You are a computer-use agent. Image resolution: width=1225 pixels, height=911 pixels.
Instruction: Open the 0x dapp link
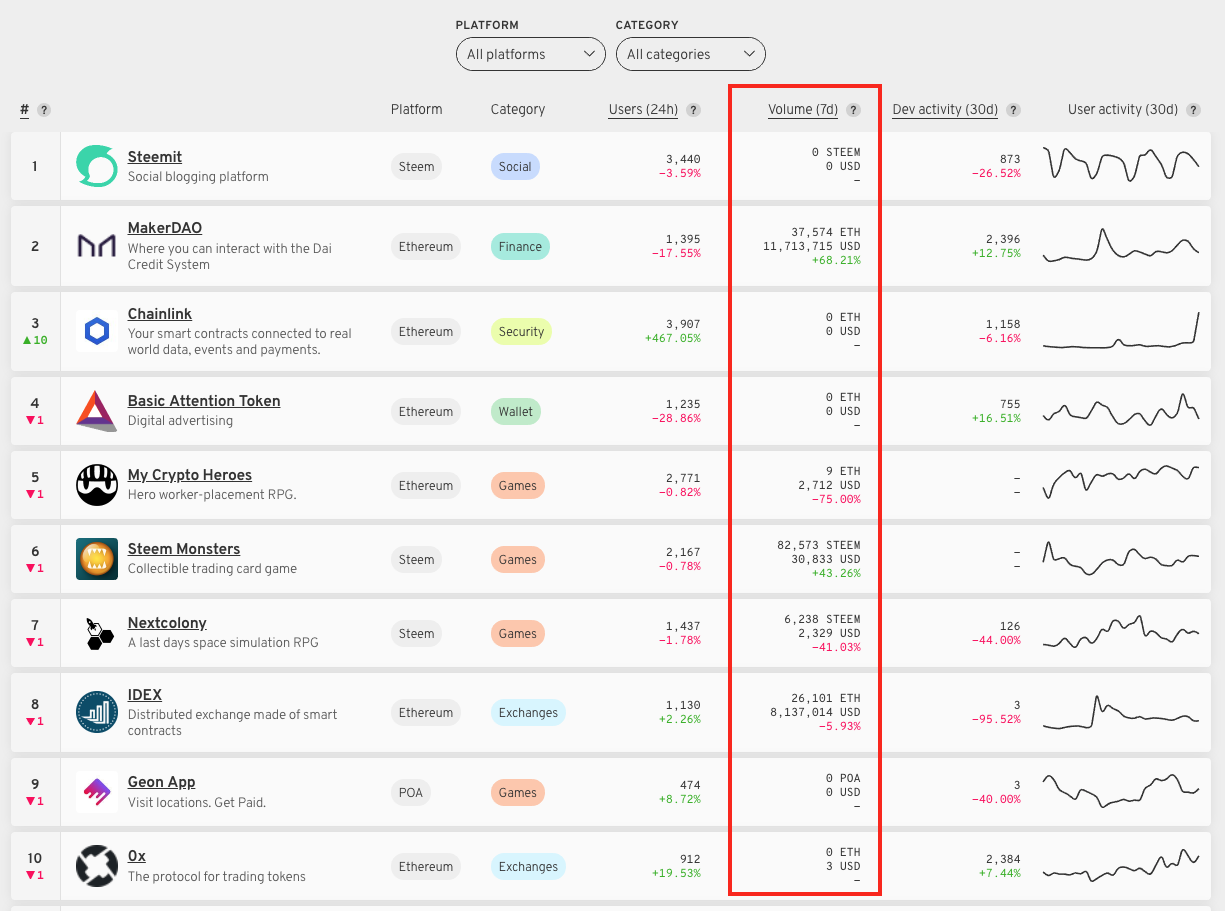click(x=137, y=856)
